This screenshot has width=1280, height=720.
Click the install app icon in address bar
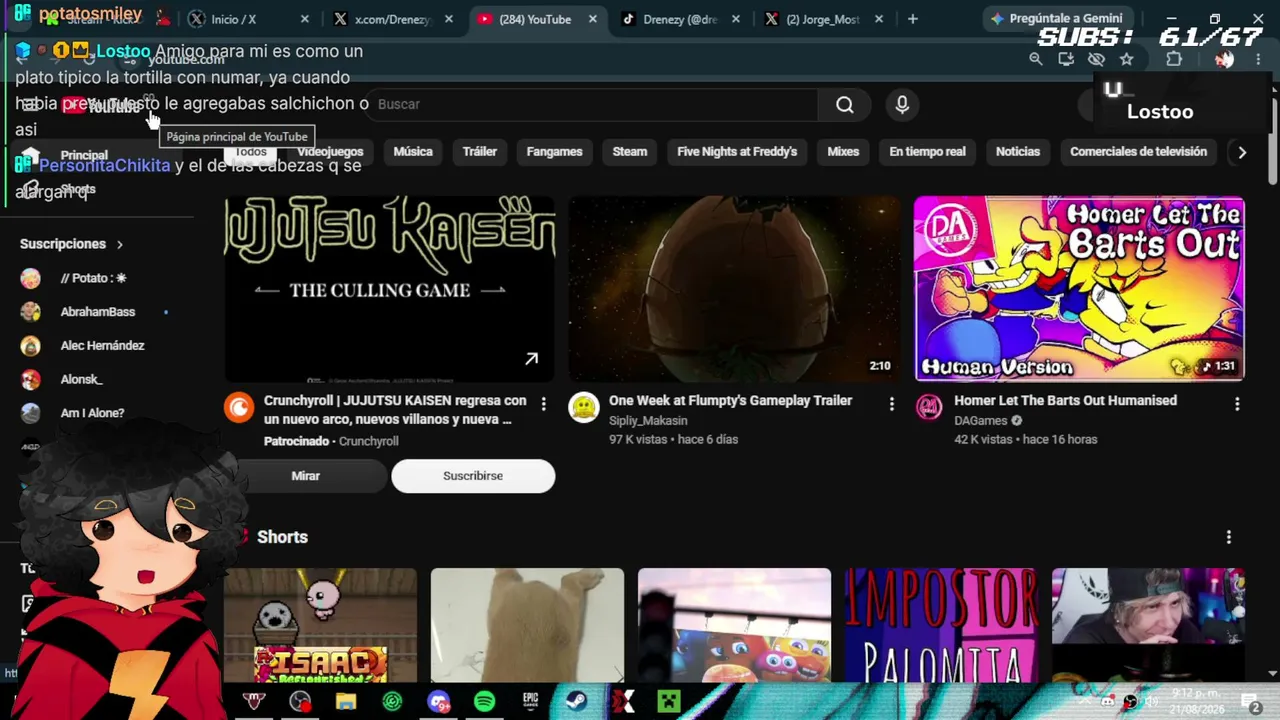pyautogui.click(x=1066, y=59)
